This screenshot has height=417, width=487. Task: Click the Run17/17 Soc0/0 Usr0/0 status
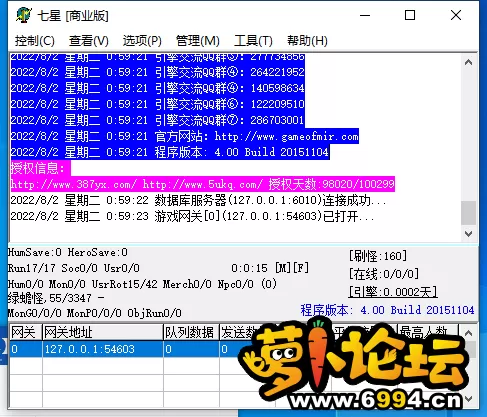pyautogui.click(x=74, y=268)
